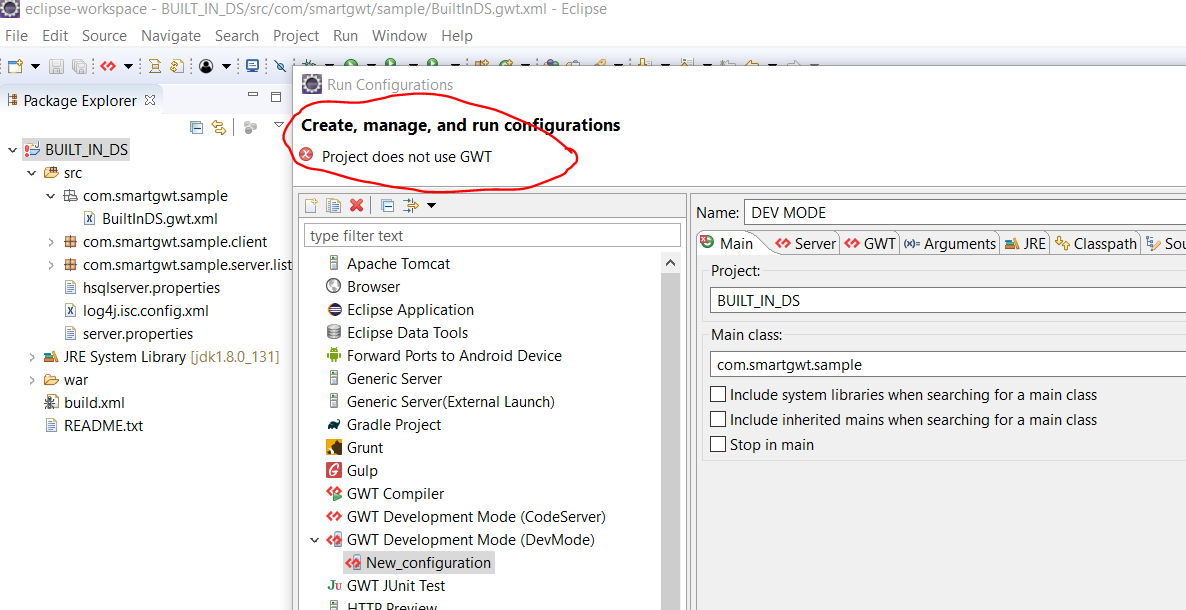Delete selected launch configuration red X

click(x=356, y=205)
